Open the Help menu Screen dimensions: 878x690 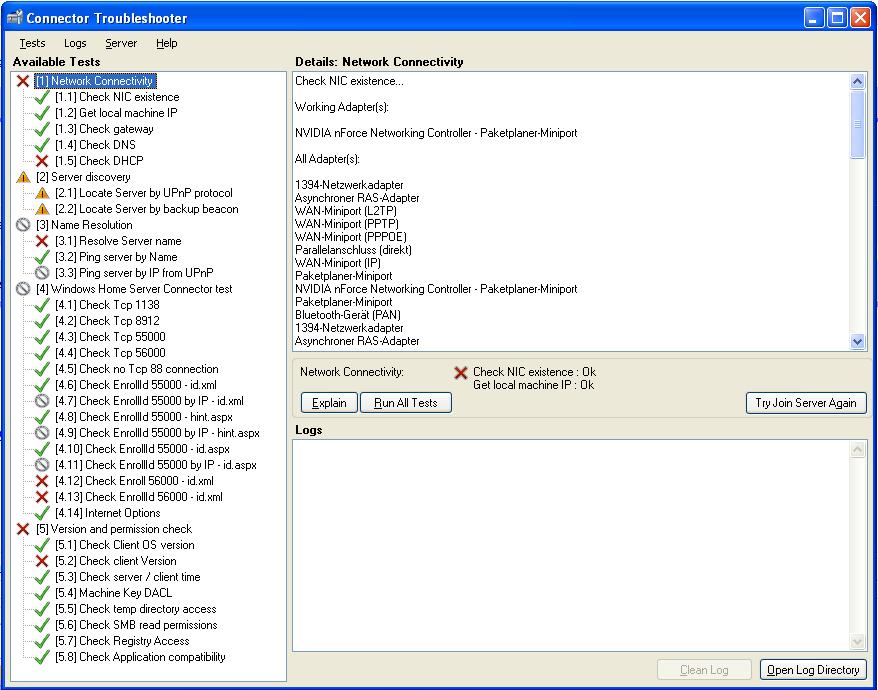[x=166, y=43]
